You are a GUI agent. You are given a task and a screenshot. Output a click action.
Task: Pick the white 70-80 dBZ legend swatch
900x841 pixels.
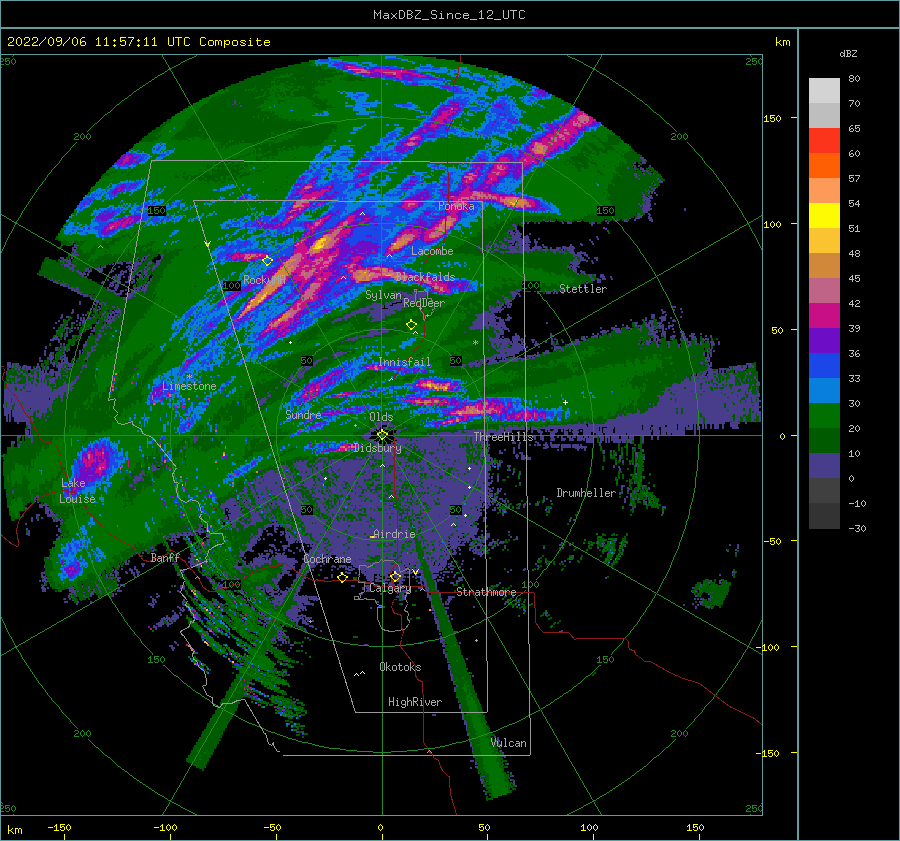[824, 91]
